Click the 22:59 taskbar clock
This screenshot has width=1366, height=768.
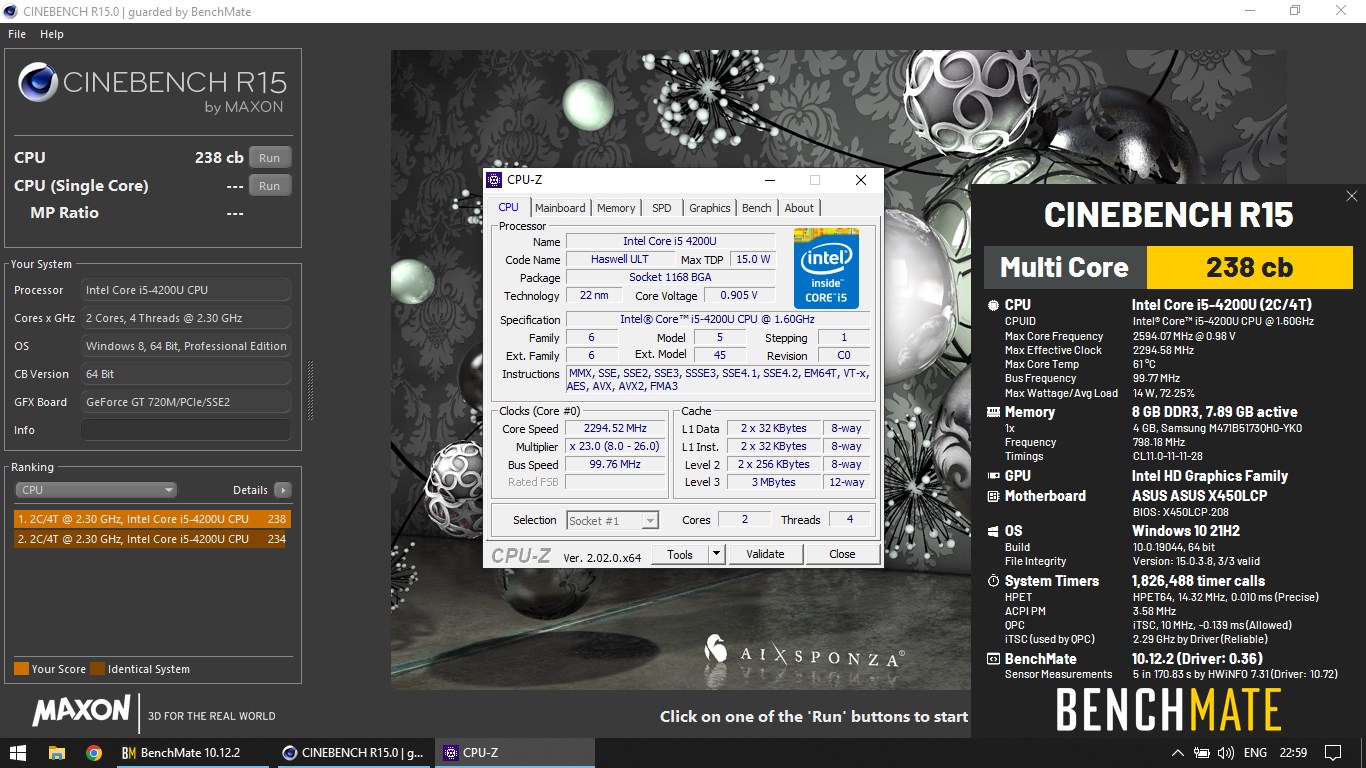click(1293, 753)
